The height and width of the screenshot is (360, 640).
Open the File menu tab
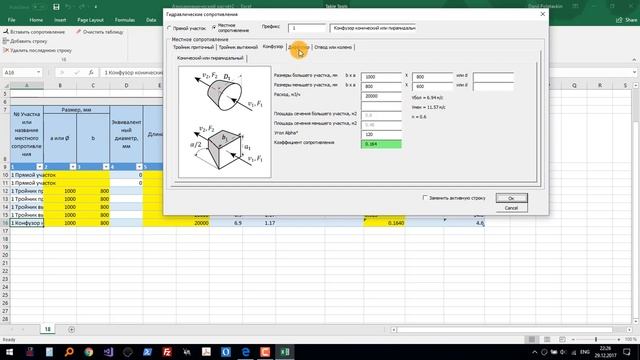11,20
